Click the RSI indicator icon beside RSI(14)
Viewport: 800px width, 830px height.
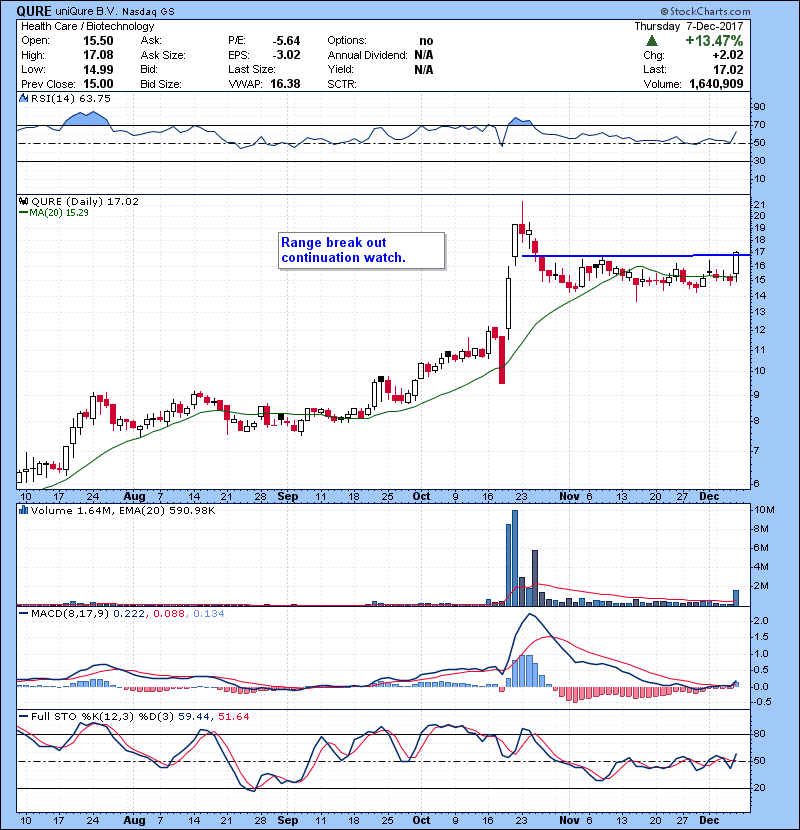23,98
